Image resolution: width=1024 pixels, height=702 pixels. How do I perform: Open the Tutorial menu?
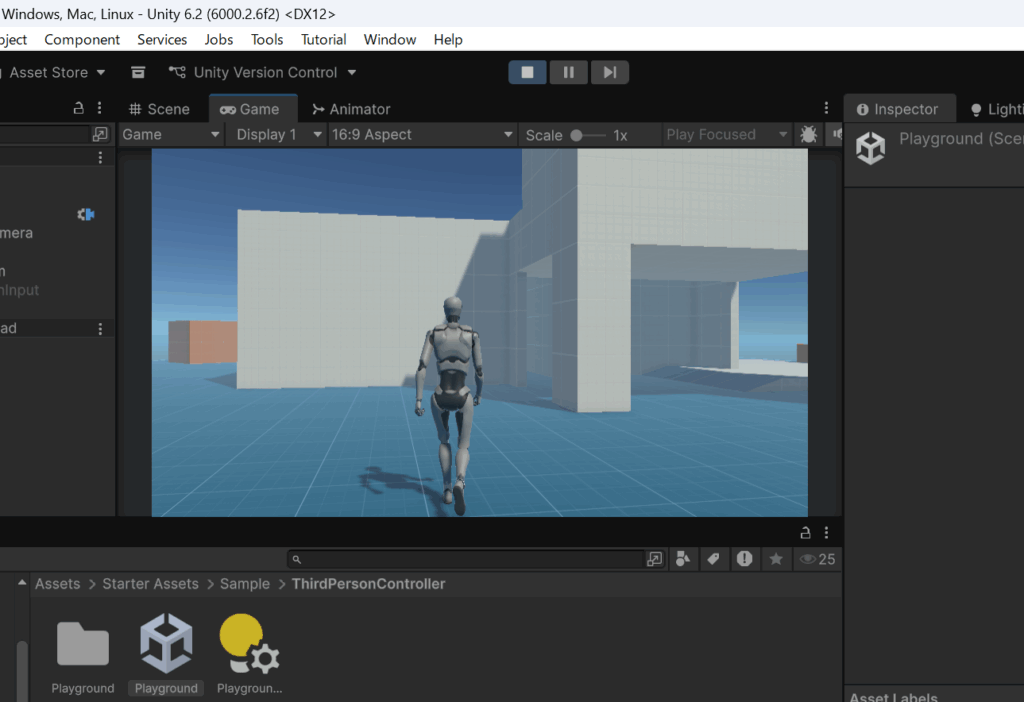324,40
